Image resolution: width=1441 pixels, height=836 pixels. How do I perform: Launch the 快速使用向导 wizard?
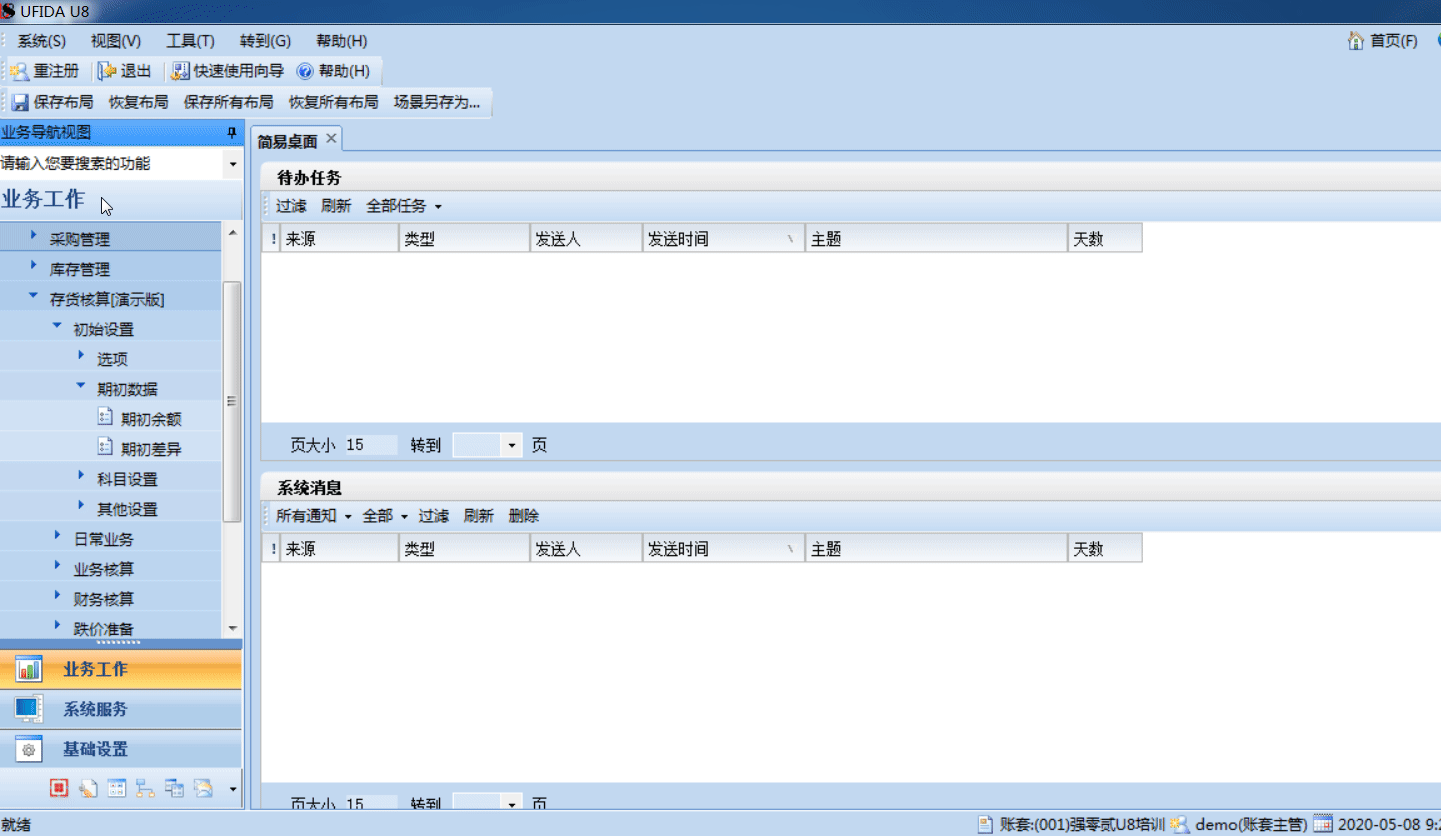coord(228,71)
